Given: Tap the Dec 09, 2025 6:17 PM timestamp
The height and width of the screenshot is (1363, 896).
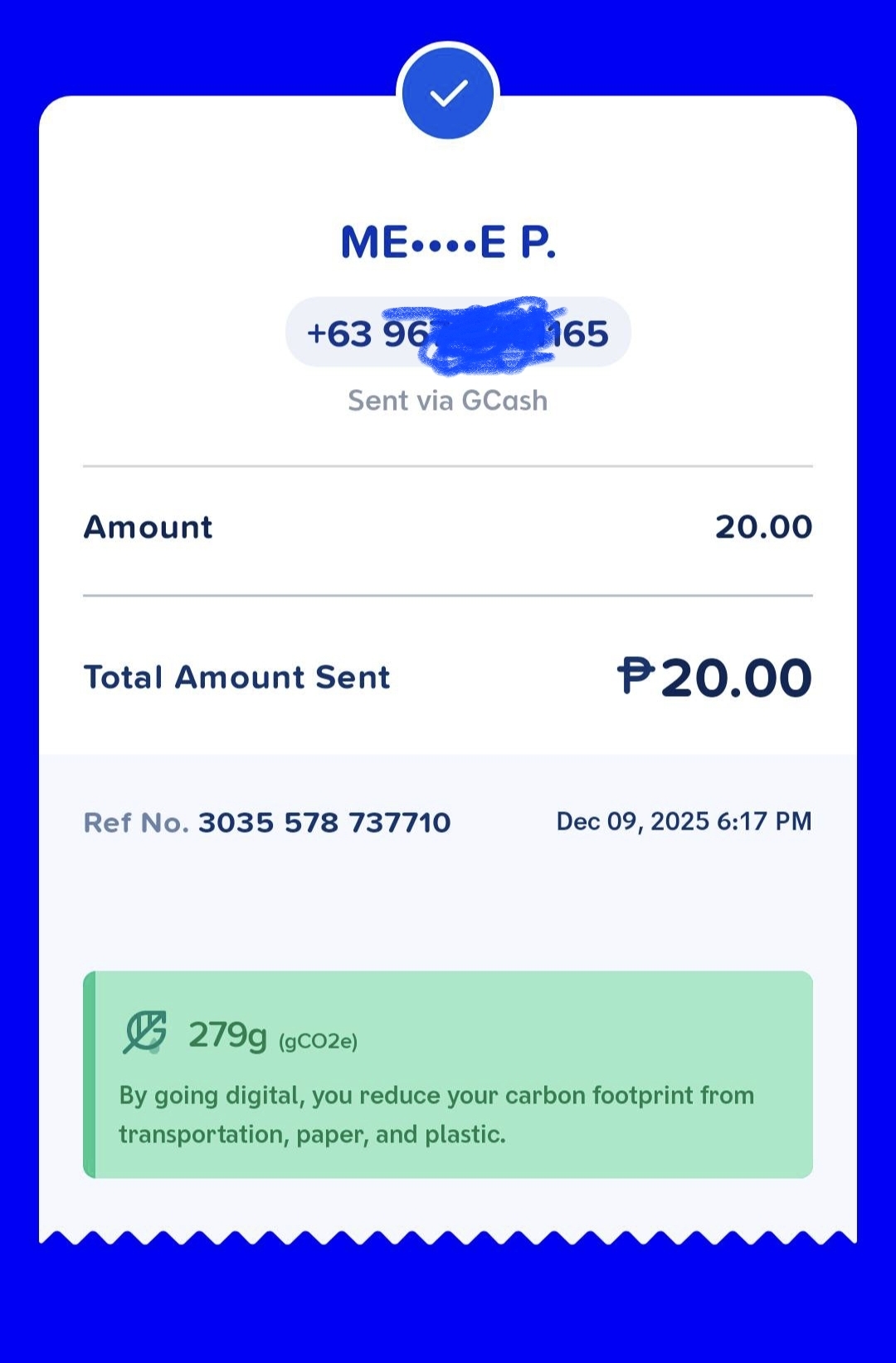Looking at the screenshot, I should tap(684, 821).
